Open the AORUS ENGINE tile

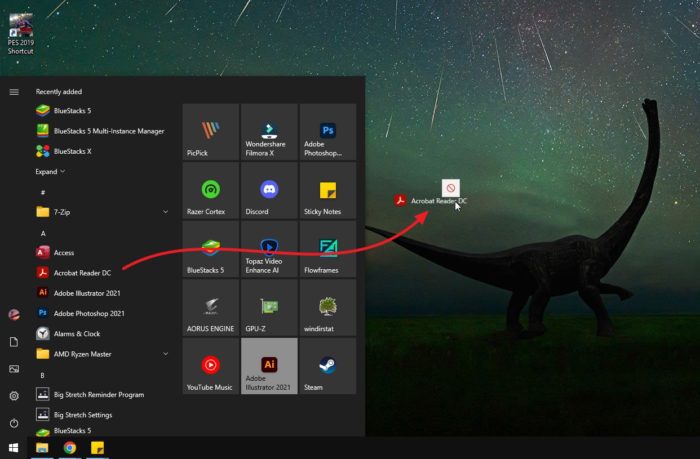pyautogui.click(x=211, y=308)
